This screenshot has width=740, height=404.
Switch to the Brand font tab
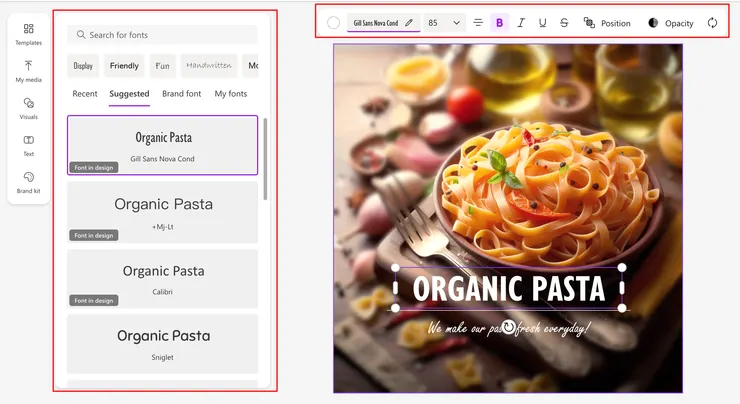[182, 93]
